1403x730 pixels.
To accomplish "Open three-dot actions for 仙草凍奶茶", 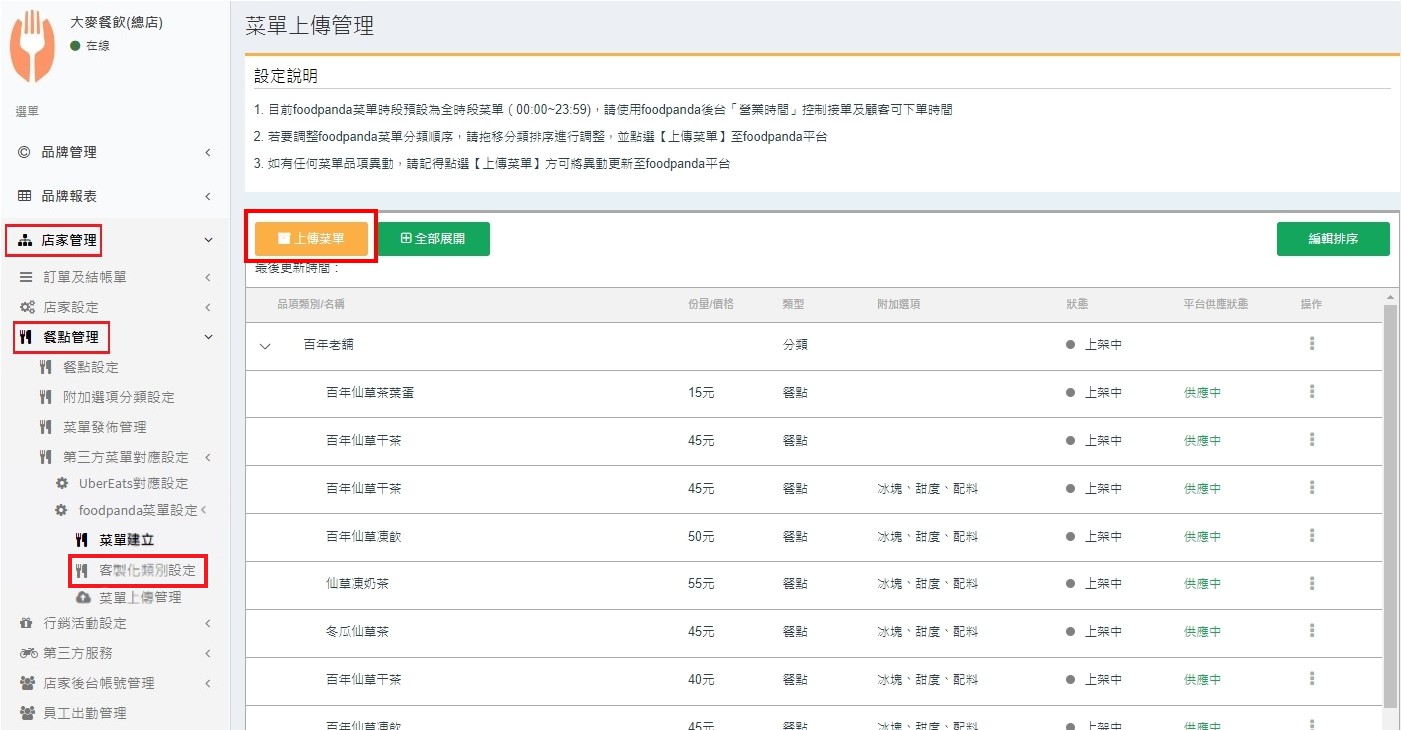I will (x=1311, y=583).
